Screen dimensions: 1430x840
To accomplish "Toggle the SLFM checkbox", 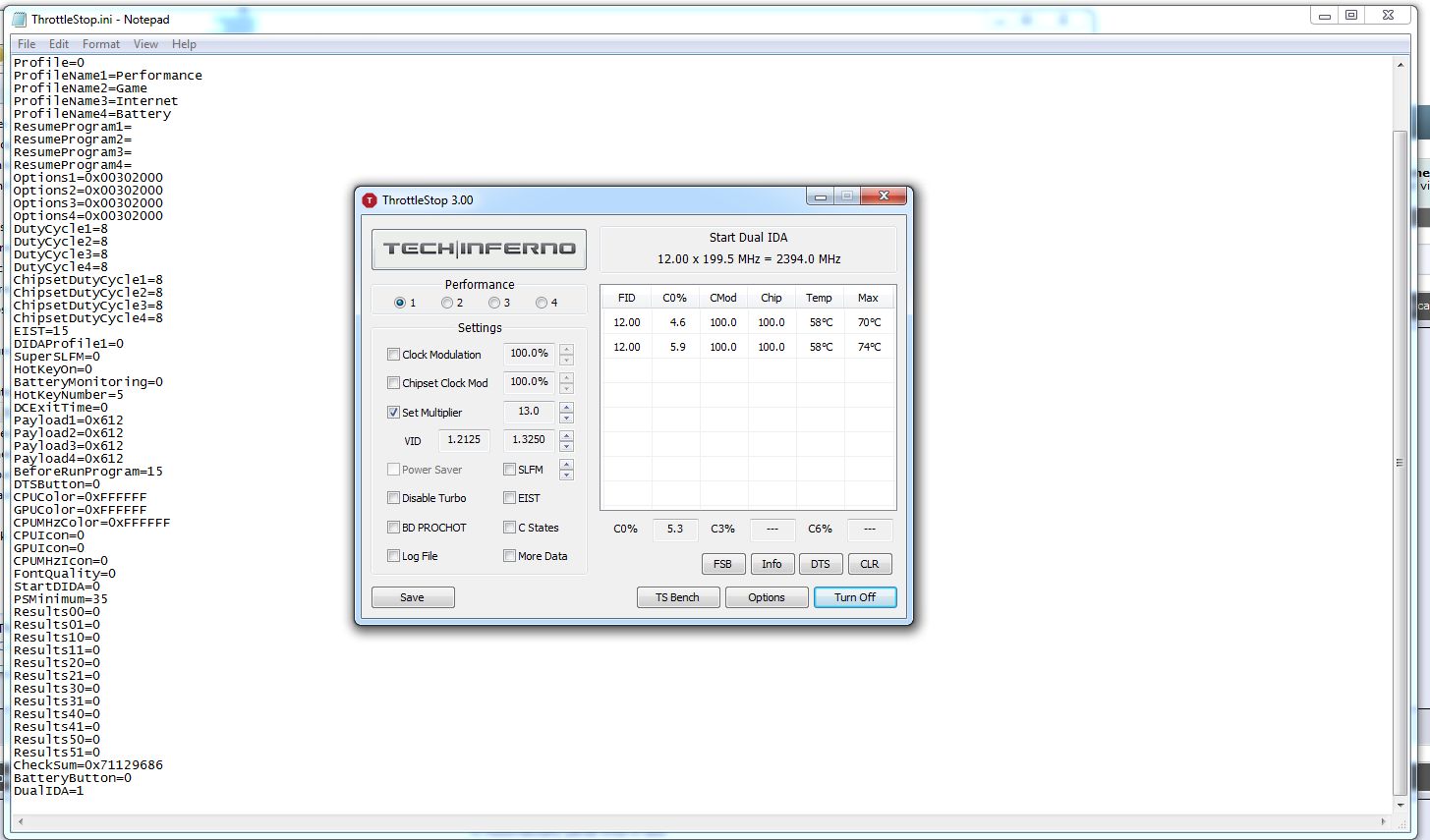I will [x=509, y=470].
